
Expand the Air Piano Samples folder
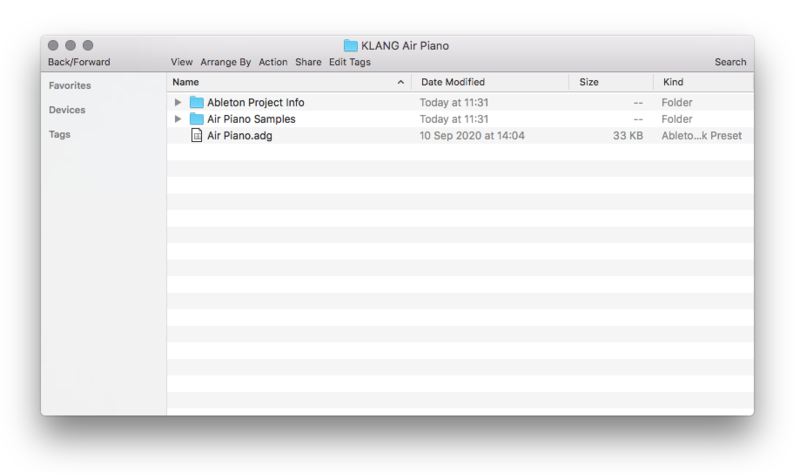click(x=178, y=119)
